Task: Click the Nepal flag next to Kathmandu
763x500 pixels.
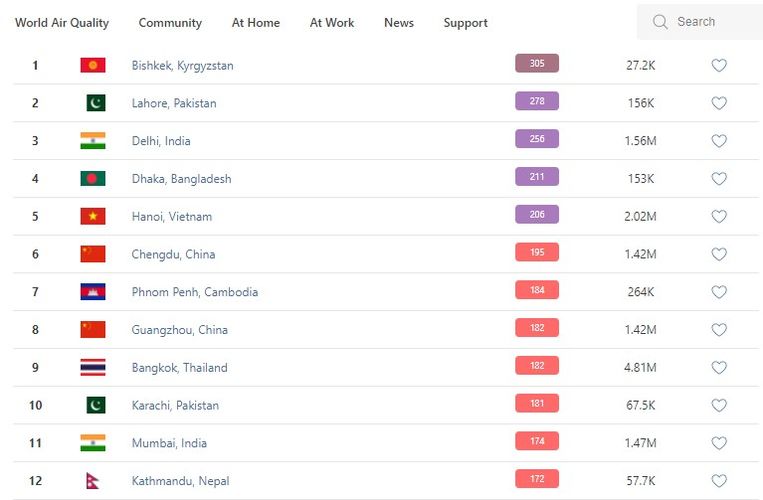Action: coord(93,481)
